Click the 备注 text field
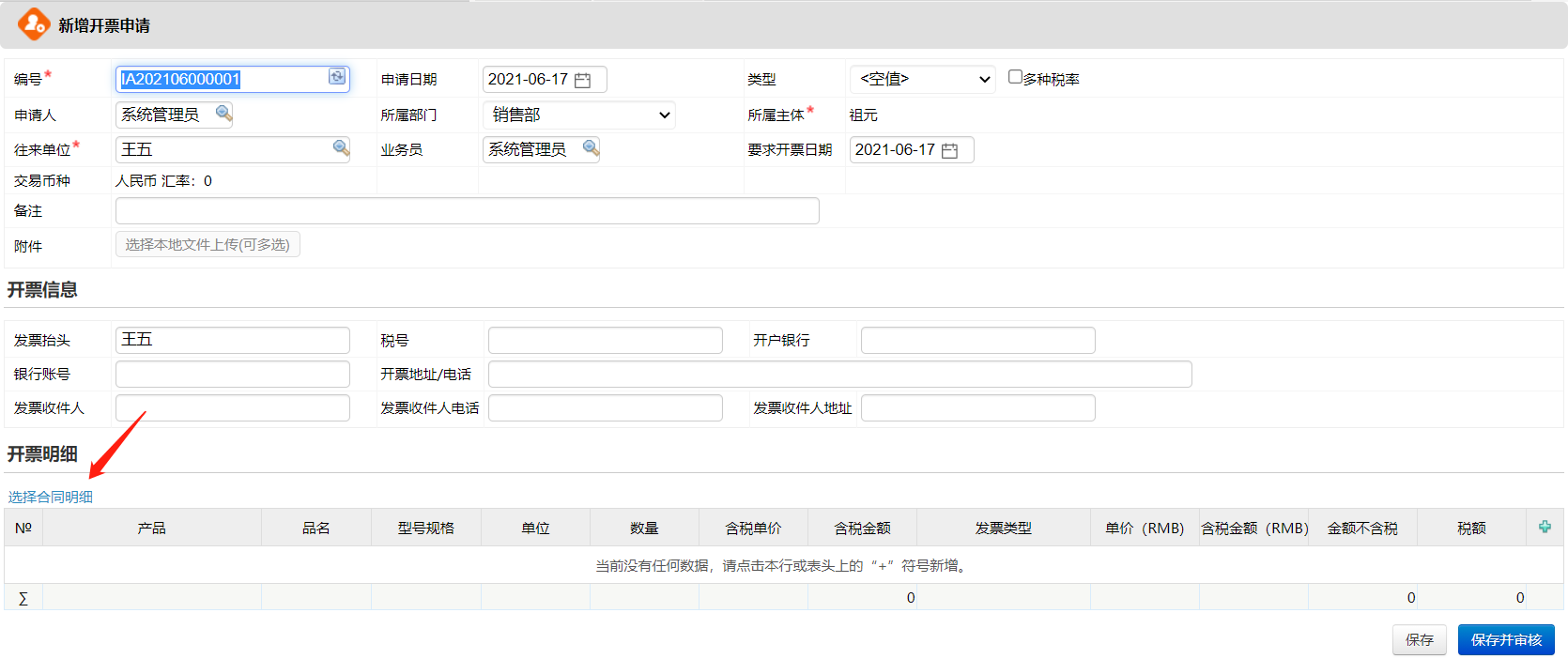This screenshot has height=659, width=1568. coord(467,210)
